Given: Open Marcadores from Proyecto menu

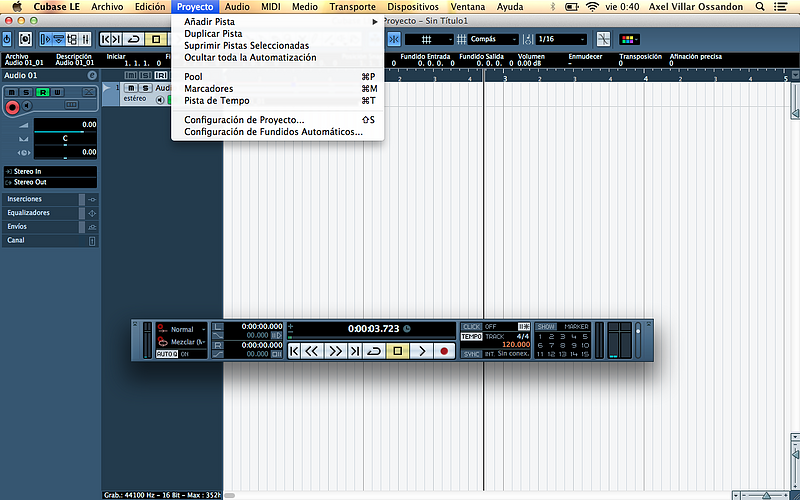Looking at the screenshot, I should [278, 89].
